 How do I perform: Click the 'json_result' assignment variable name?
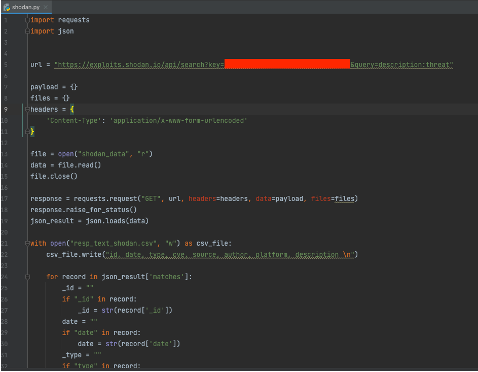coord(52,221)
